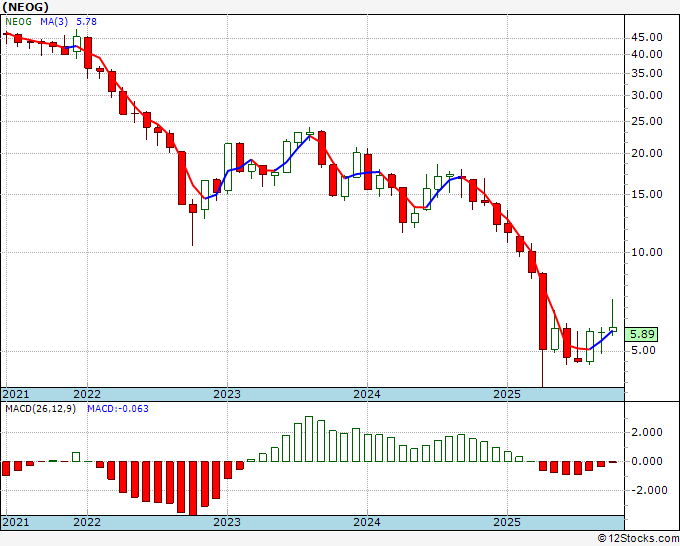Image resolution: width=680 pixels, height=546 pixels.
Task: Click 2022 on the price chart timeline
Action: 87,394
